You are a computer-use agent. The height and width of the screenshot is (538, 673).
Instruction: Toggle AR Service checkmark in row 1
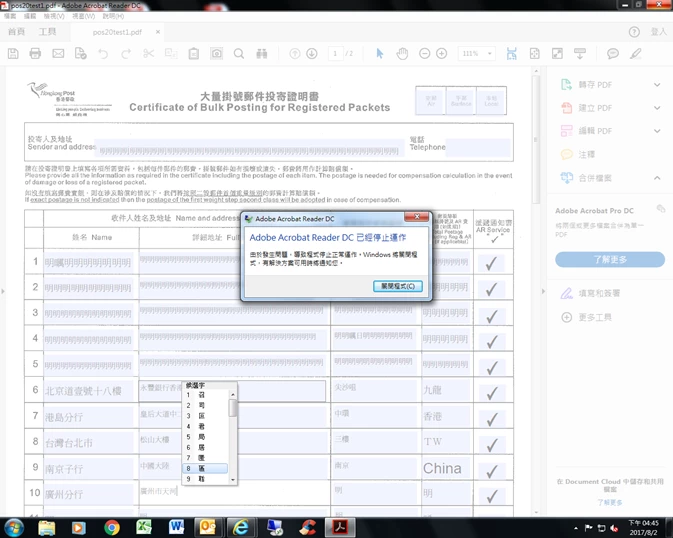point(491,263)
